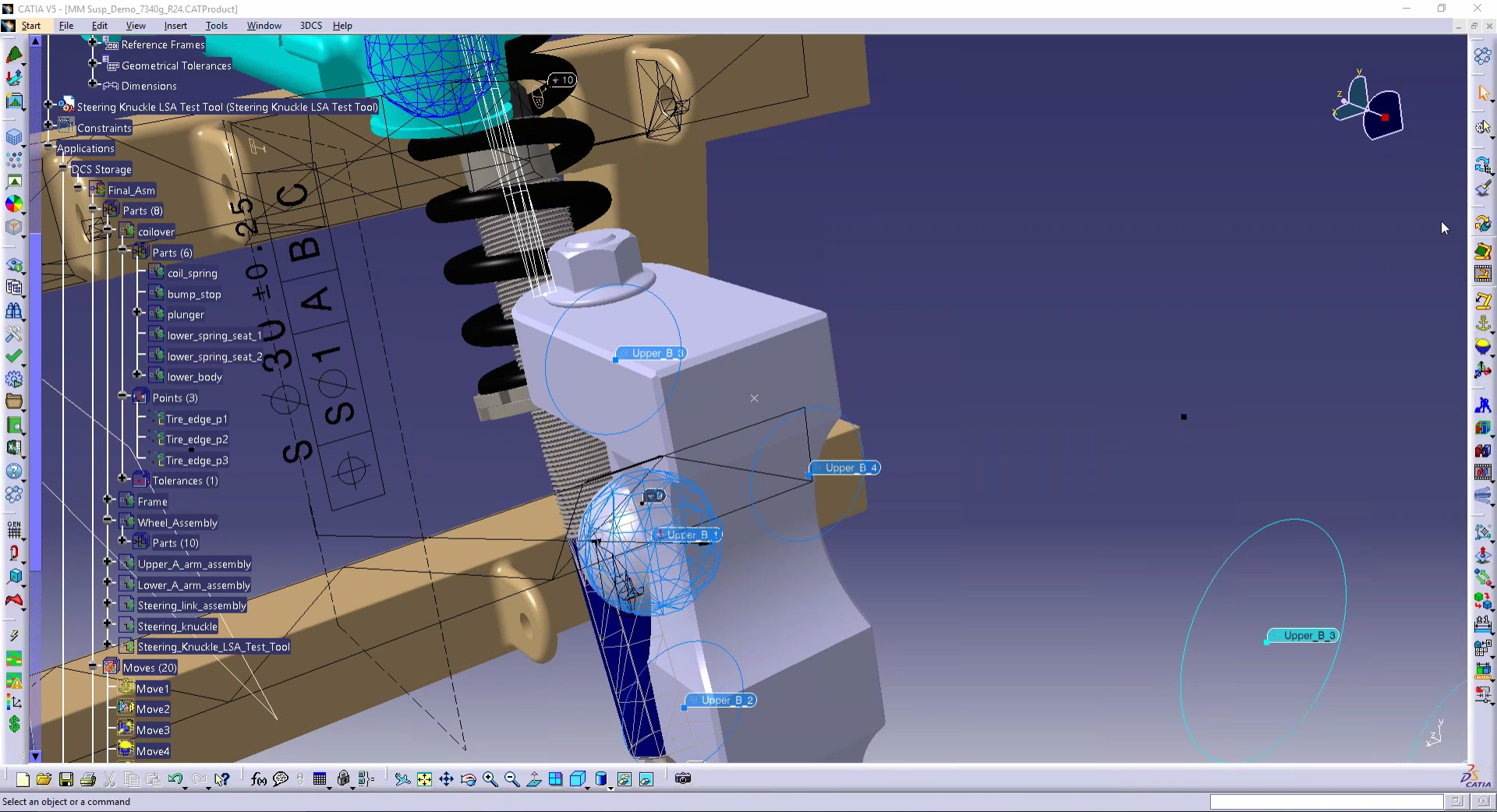The width and height of the screenshot is (1497, 812).
Task: Select Steering_knuckle in the tree
Action: pos(177,627)
